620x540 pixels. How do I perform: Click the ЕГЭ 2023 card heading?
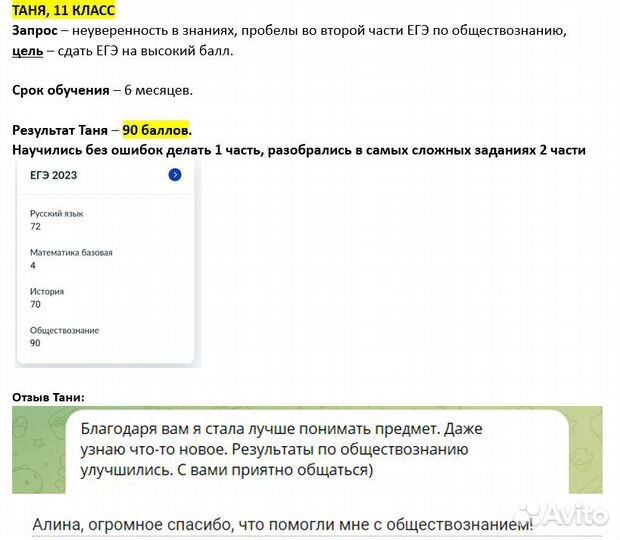[x=53, y=175]
